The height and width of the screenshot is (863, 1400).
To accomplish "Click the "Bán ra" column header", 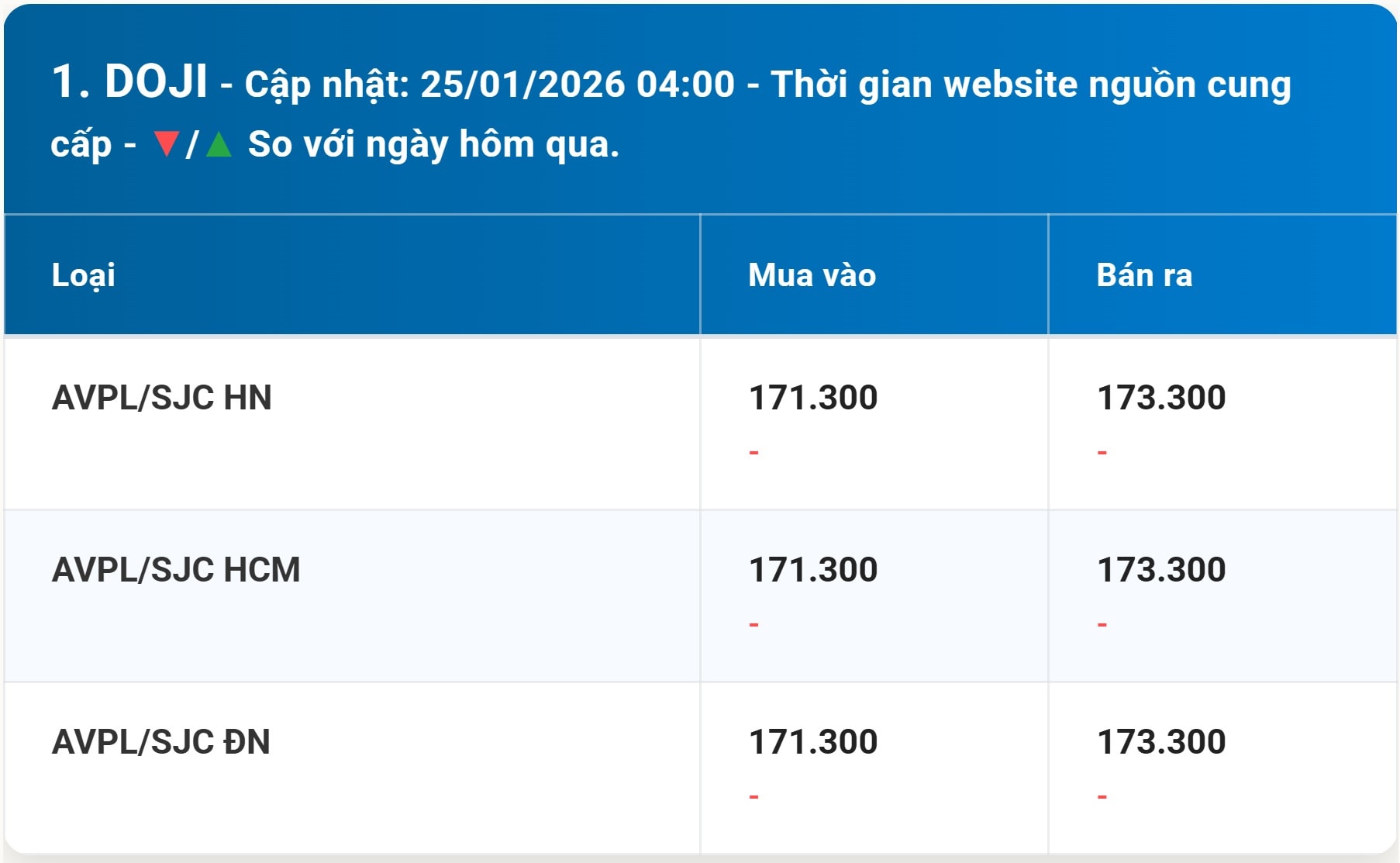I will [x=1144, y=275].
